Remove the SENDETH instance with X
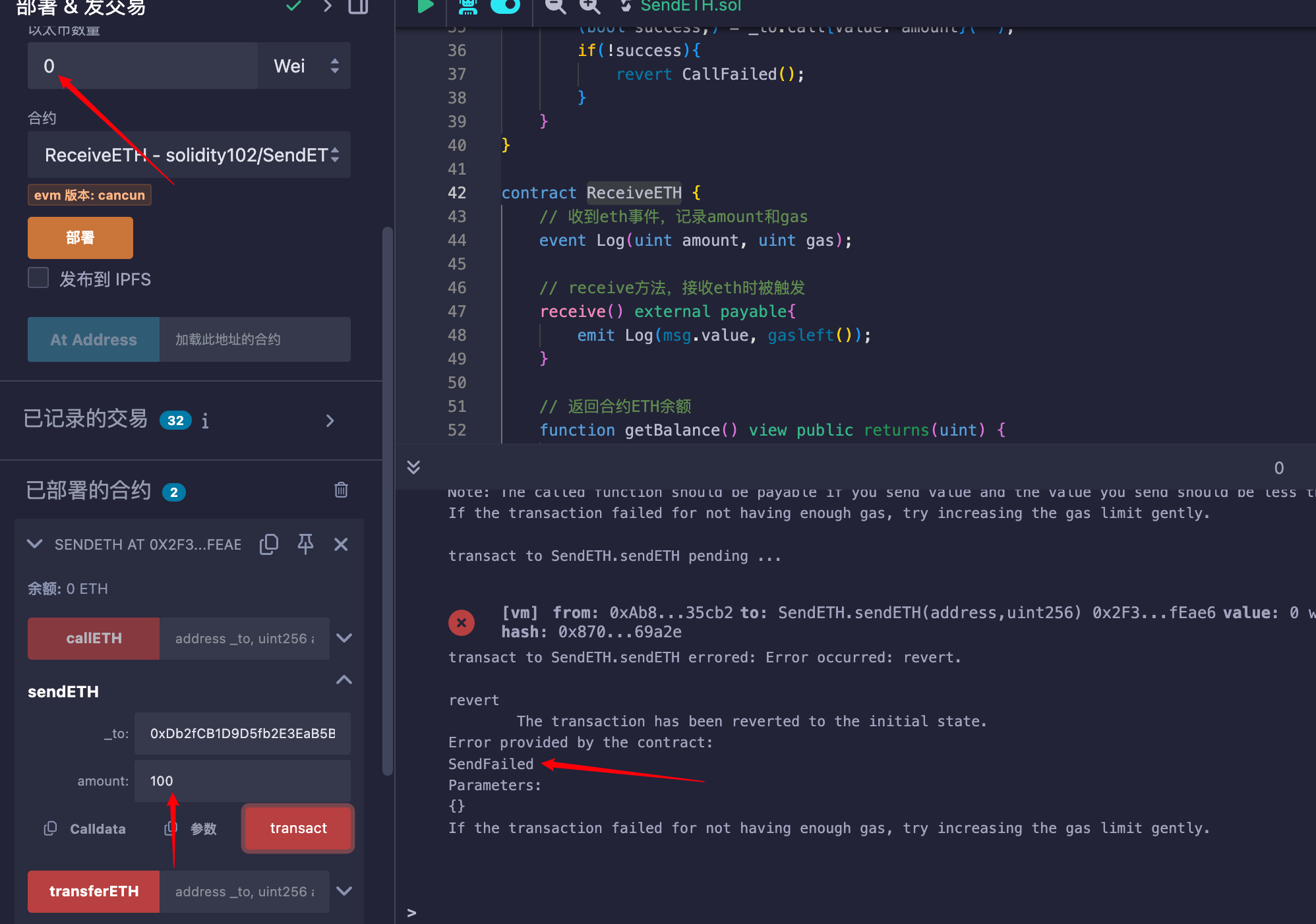Image resolution: width=1316 pixels, height=924 pixels. click(x=341, y=544)
